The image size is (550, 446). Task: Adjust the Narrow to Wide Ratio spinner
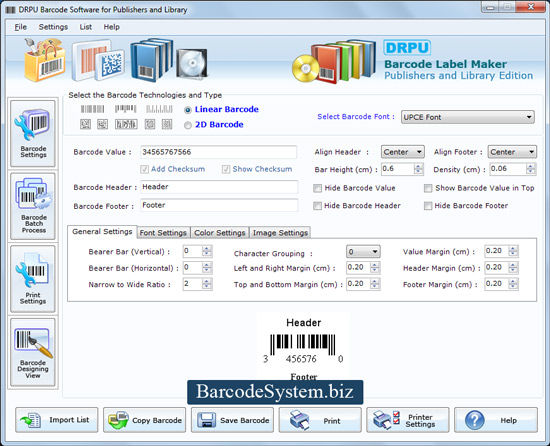[207, 284]
